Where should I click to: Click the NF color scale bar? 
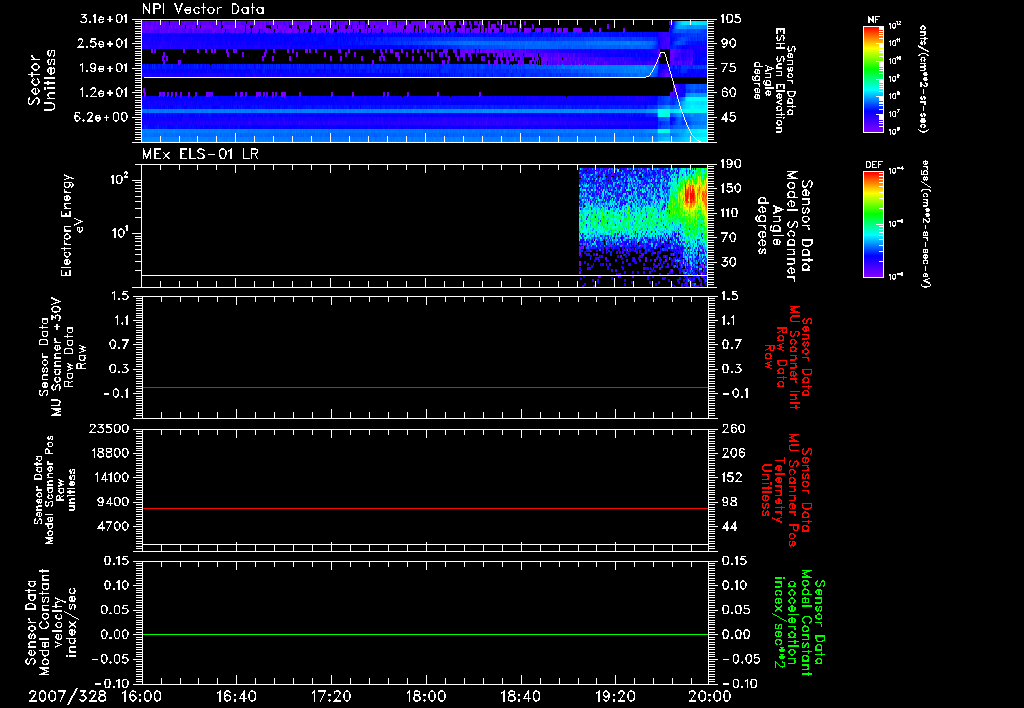click(x=874, y=78)
